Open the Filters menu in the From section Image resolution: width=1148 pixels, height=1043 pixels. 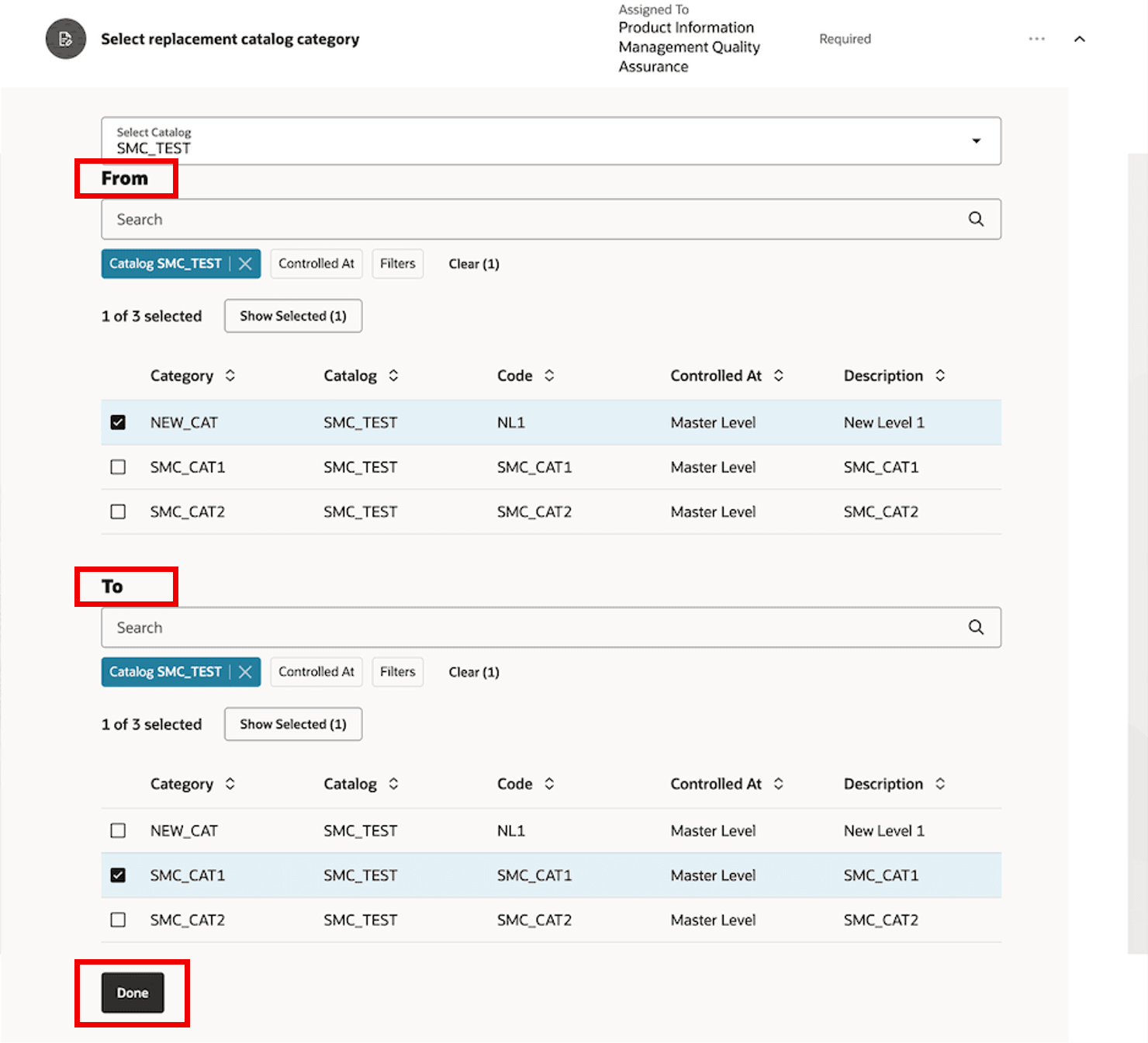click(x=397, y=263)
